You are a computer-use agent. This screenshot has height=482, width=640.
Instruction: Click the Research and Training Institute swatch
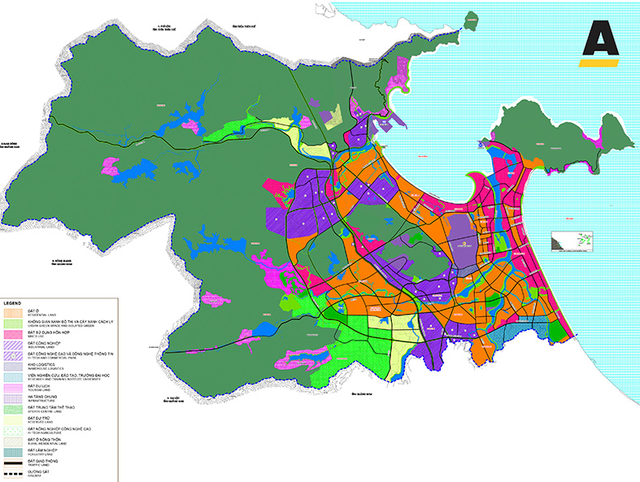(14, 377)
